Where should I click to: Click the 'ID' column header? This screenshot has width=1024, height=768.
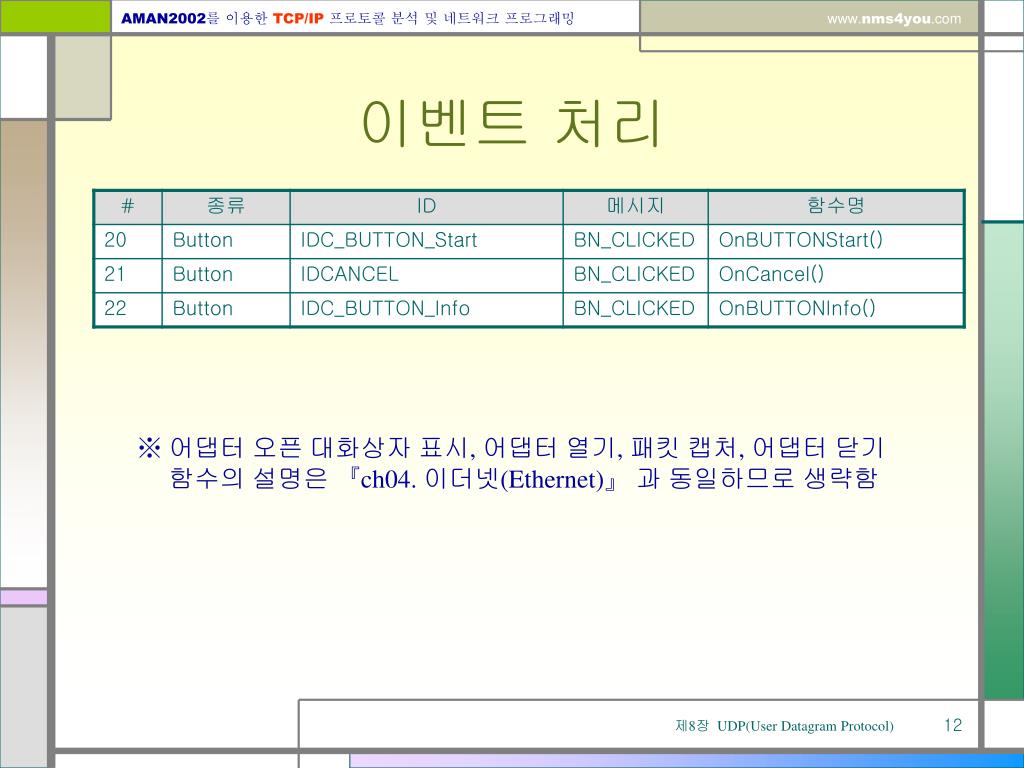point(426,206)
